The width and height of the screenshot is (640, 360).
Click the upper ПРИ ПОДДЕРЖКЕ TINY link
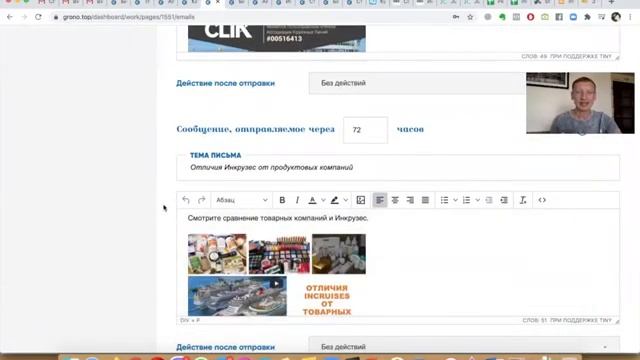click(581, 56)
